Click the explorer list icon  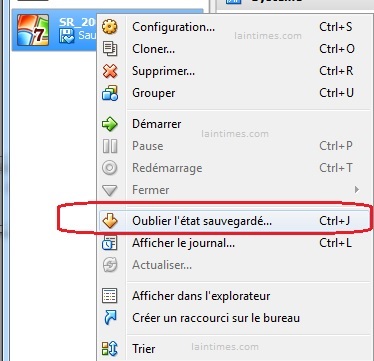(x=110, y=296)
